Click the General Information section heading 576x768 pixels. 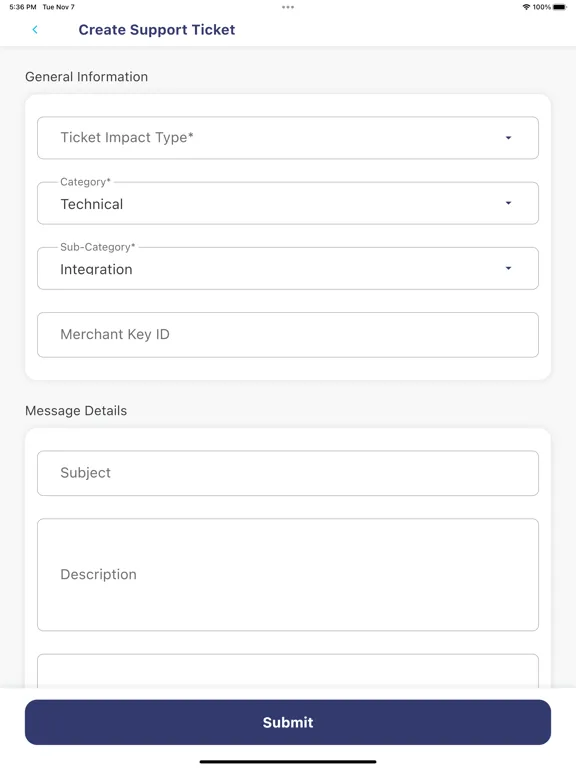pyautogui.click(x=86, y=77)
